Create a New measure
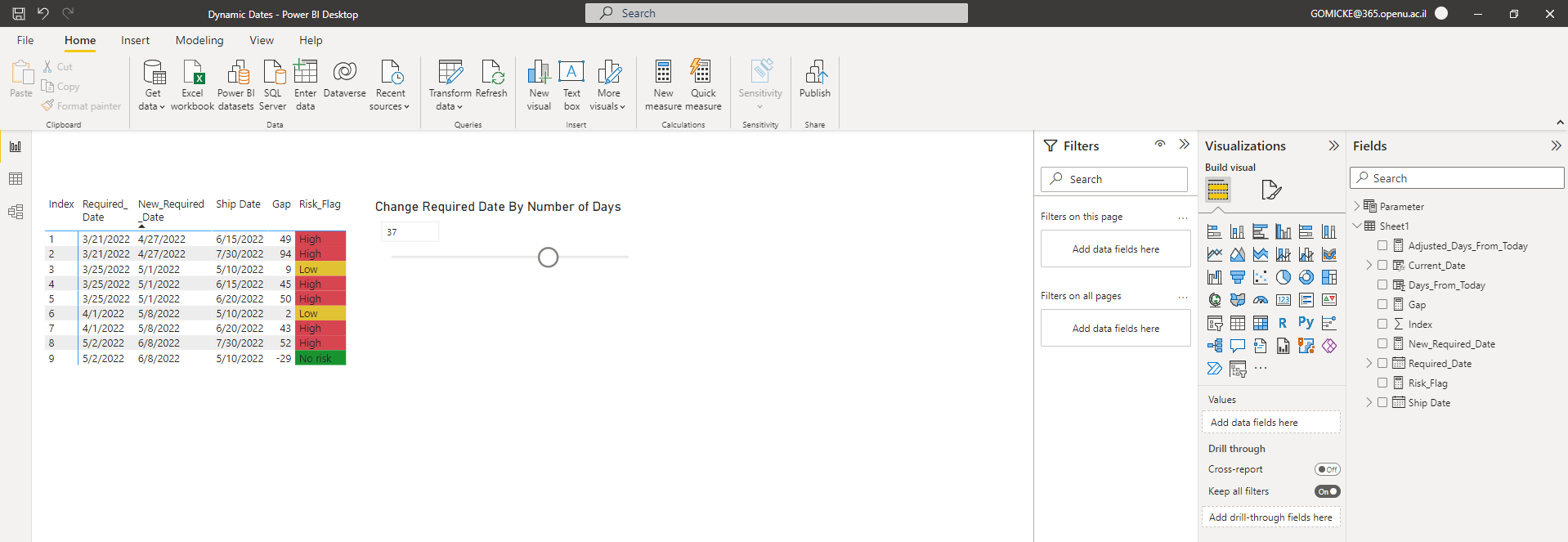The width and height of the screenshot is (1568, 542). pos(663,85)
